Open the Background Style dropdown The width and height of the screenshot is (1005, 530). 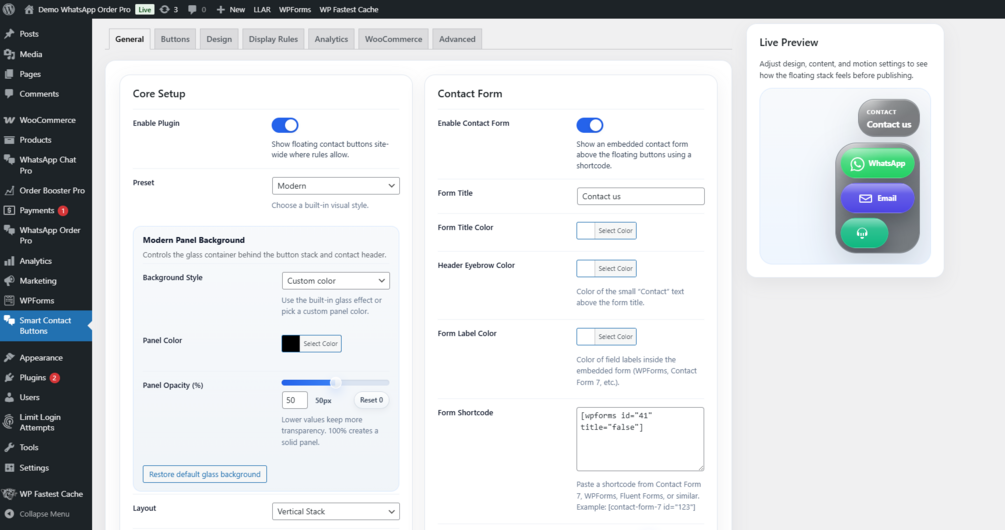coord(335,281)
